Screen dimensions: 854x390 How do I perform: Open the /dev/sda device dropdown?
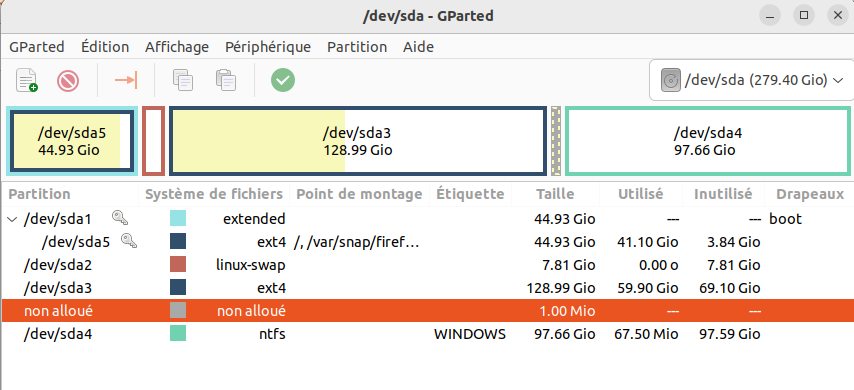752,81
